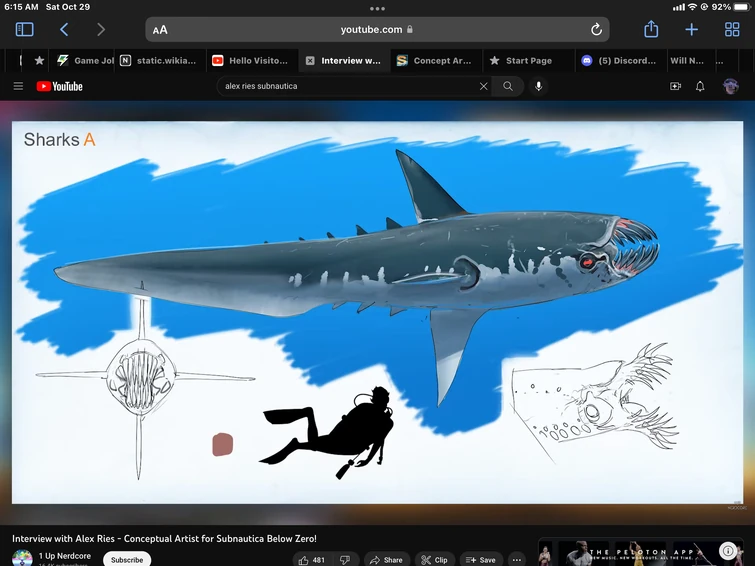Show the Safari sidebar
The image size is (755, 566).
(x=25, y=29)
